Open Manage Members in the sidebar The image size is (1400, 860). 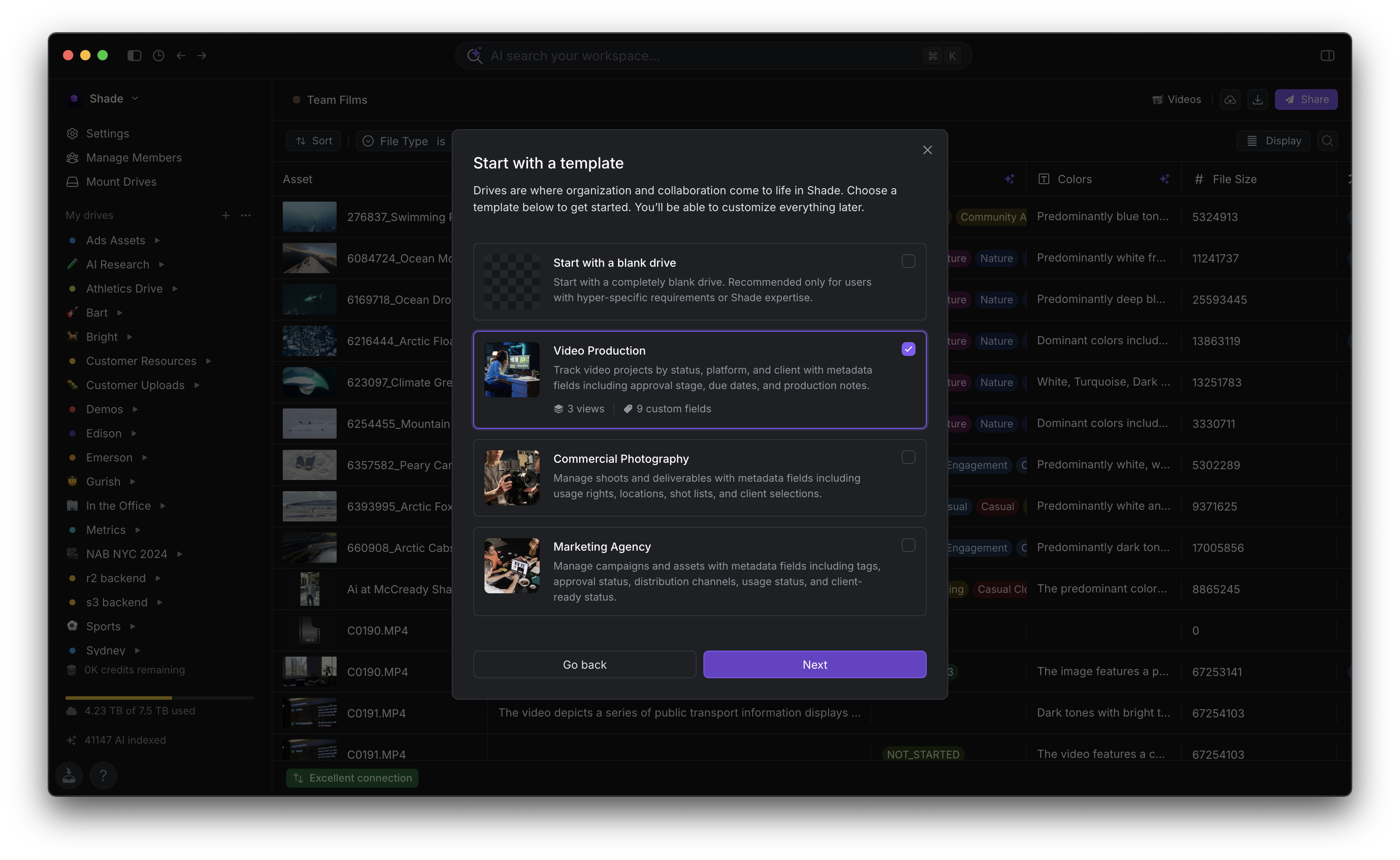134,158
